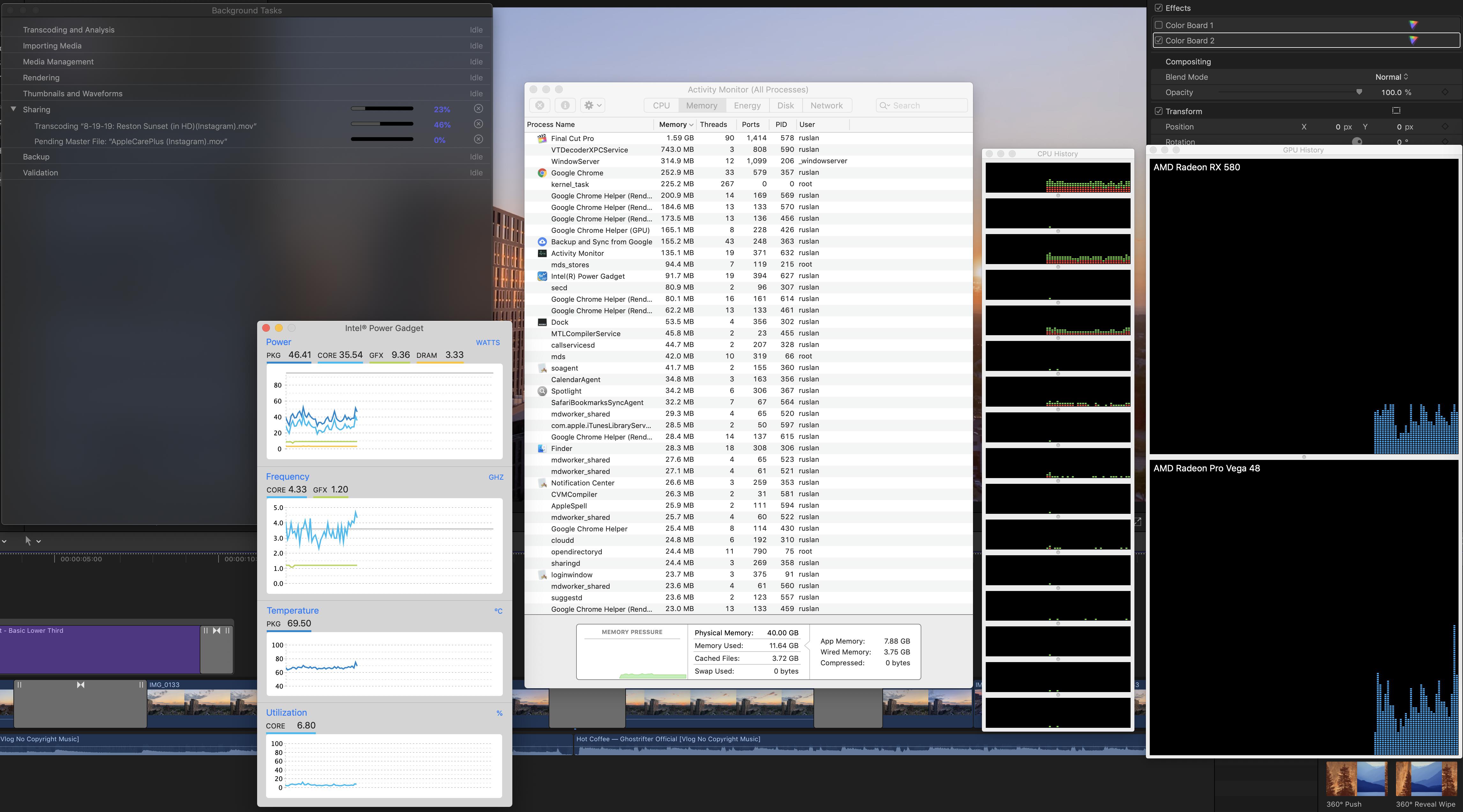Open Color Board 1 color inspector icon
Viewport: 1463px width, 812px height.
point(1413,25)
